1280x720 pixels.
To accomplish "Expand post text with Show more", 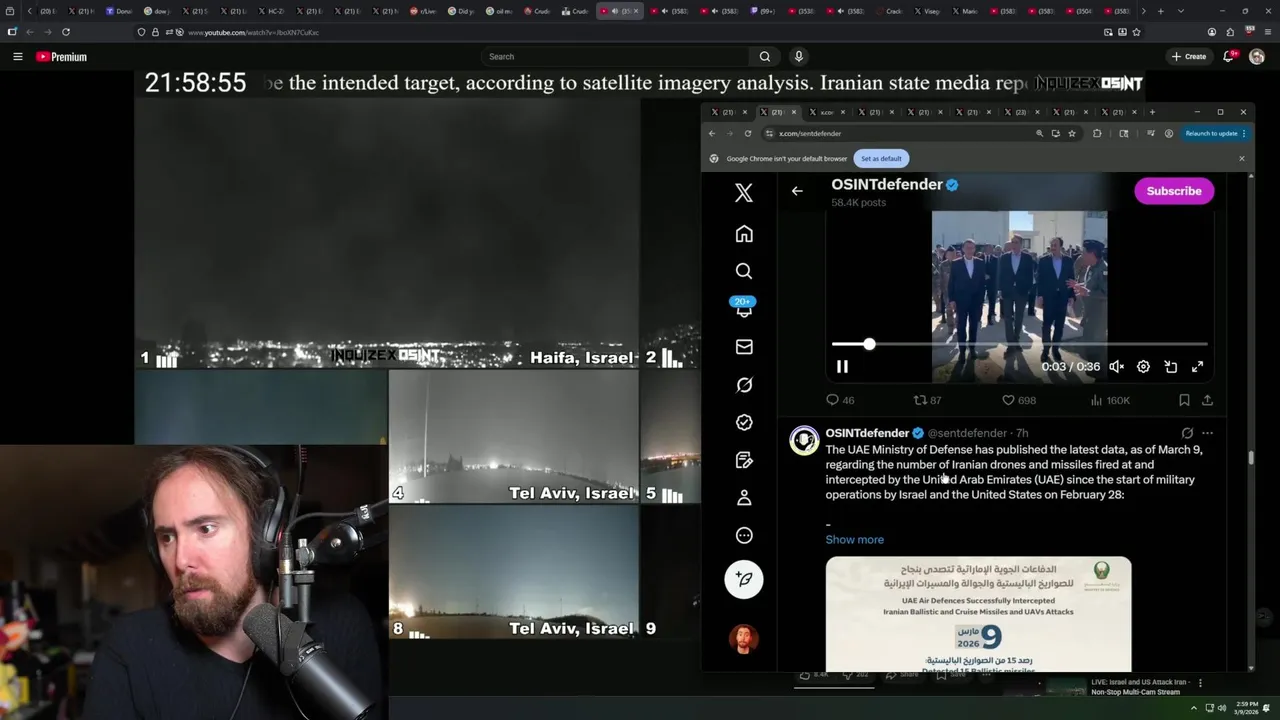I will pos(854,540).
